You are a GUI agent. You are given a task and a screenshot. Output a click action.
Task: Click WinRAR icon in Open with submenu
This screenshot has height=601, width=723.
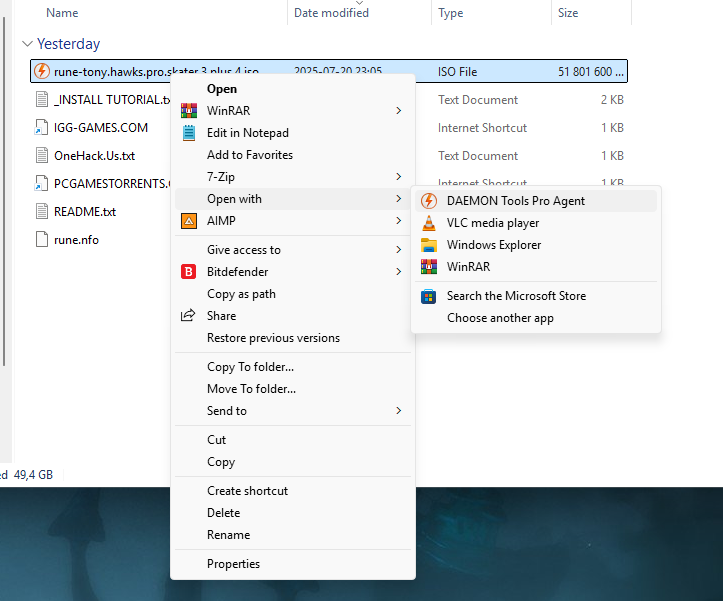click(x=429, y=267)
